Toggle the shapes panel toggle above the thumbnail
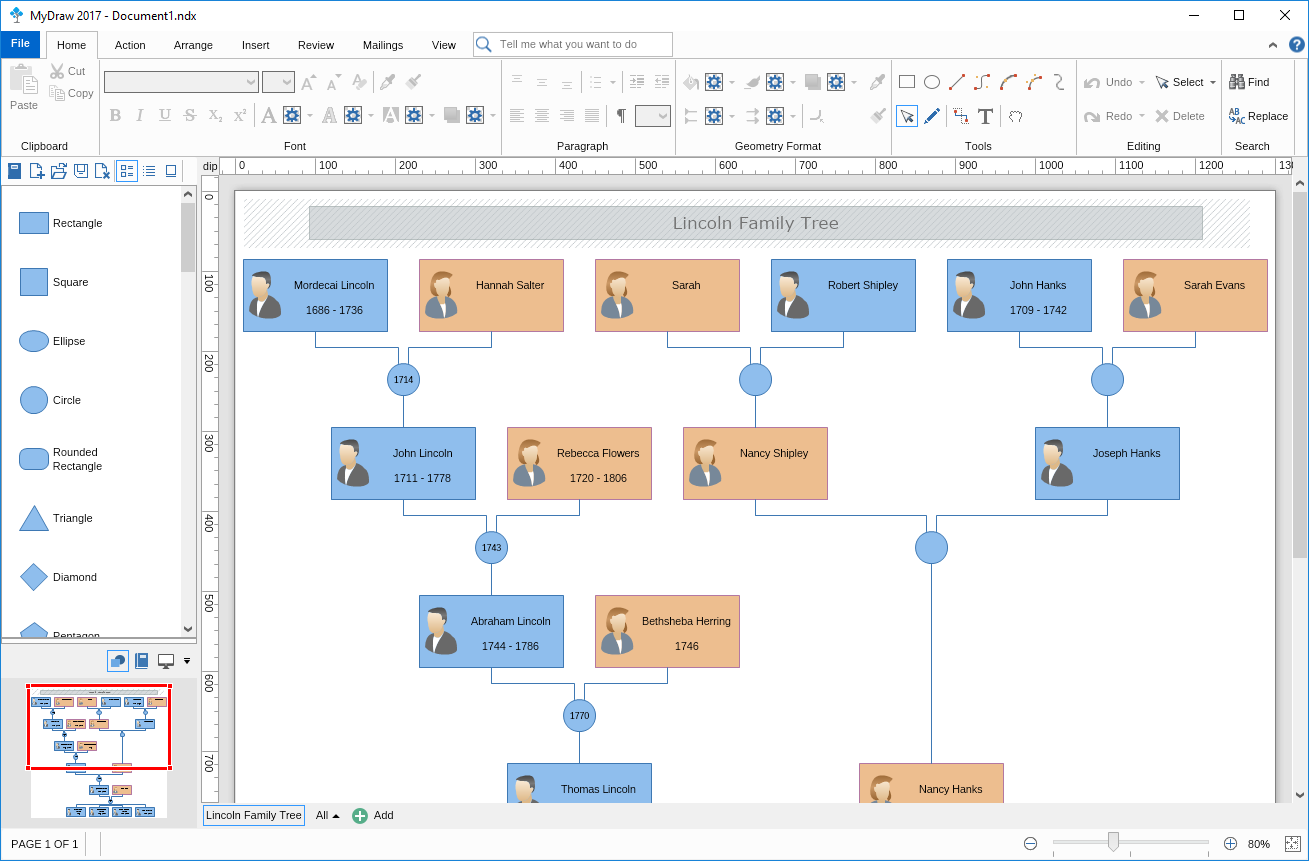Screen dimensions: 1309x861 (x=118, y=661)
